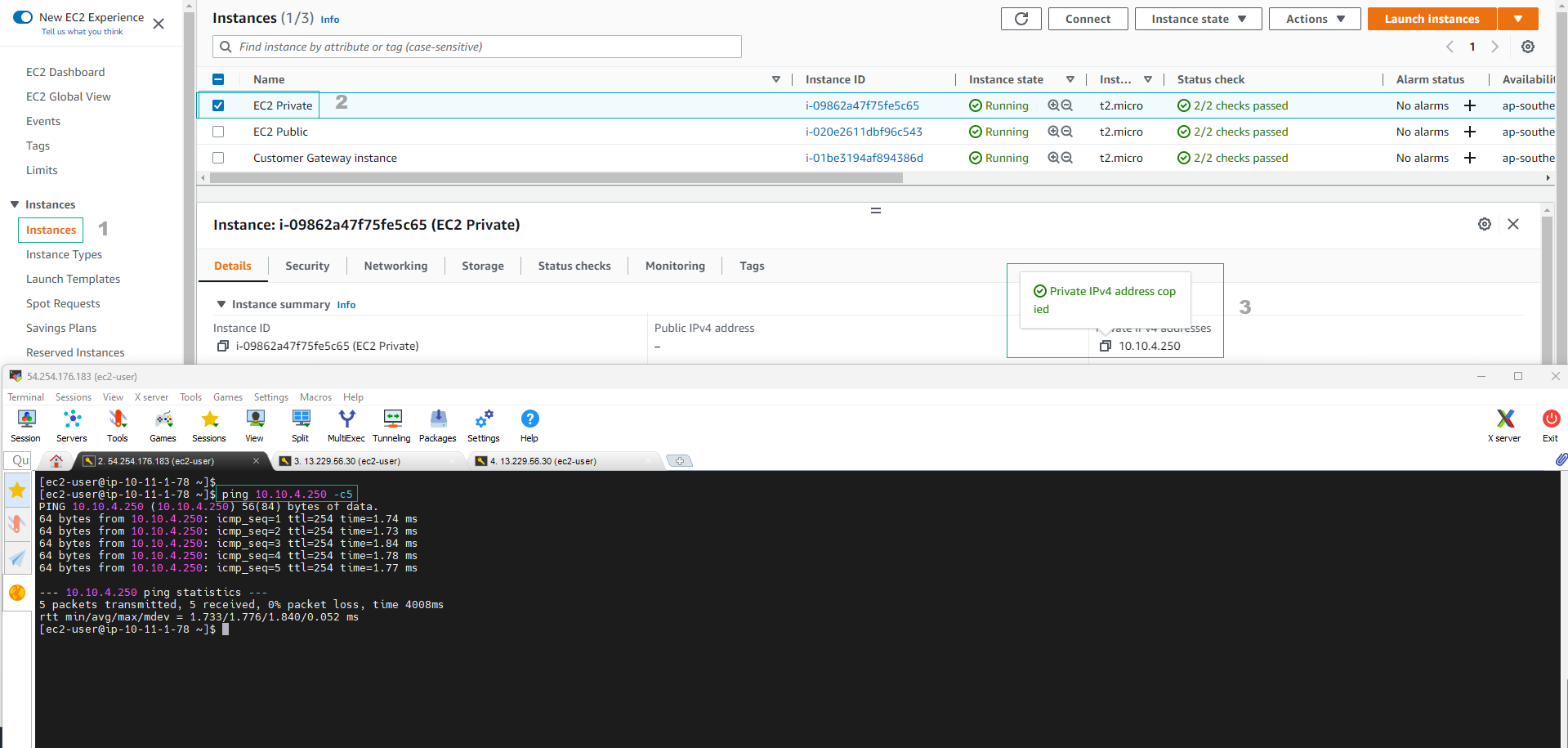The height and width of the screenshot is (748, 1568).
Task: Switch to Security tab
Action: 307,266
